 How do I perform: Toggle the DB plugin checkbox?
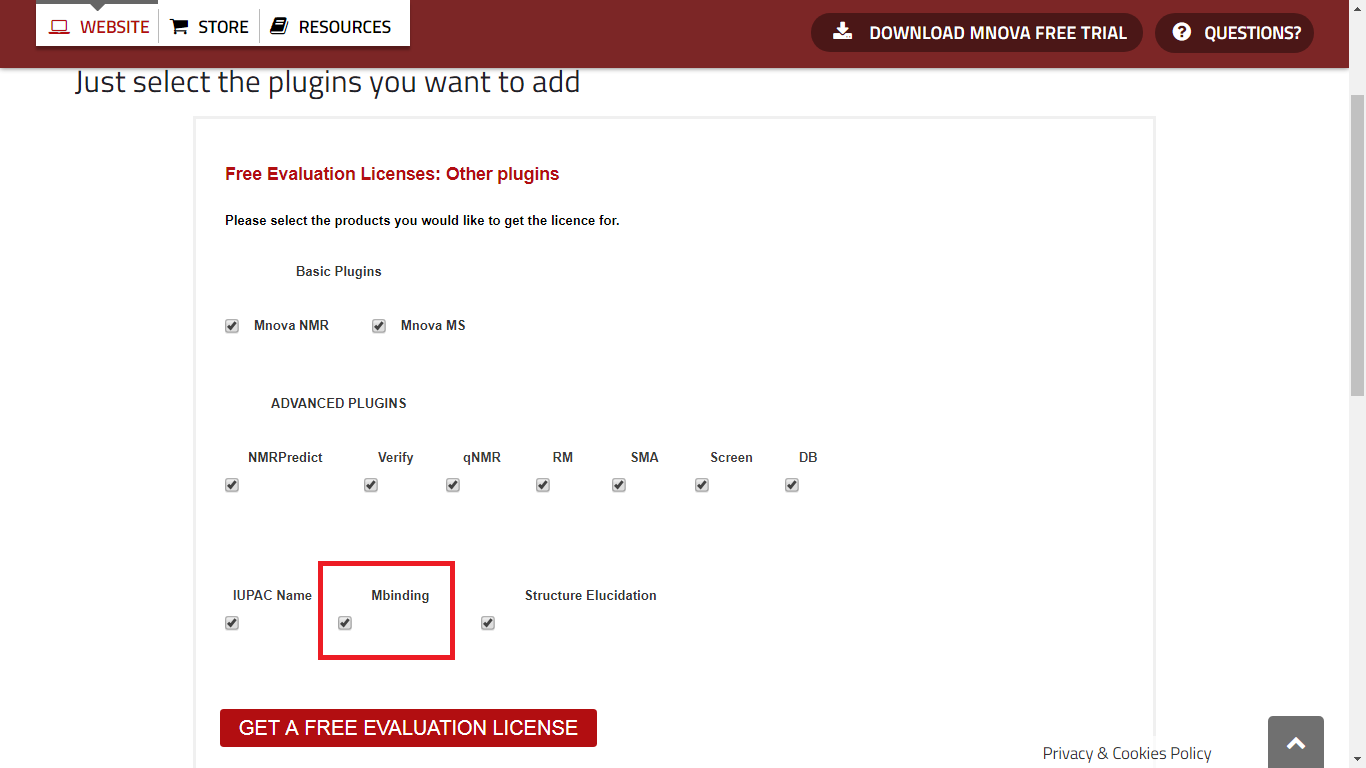coord(792,485)
